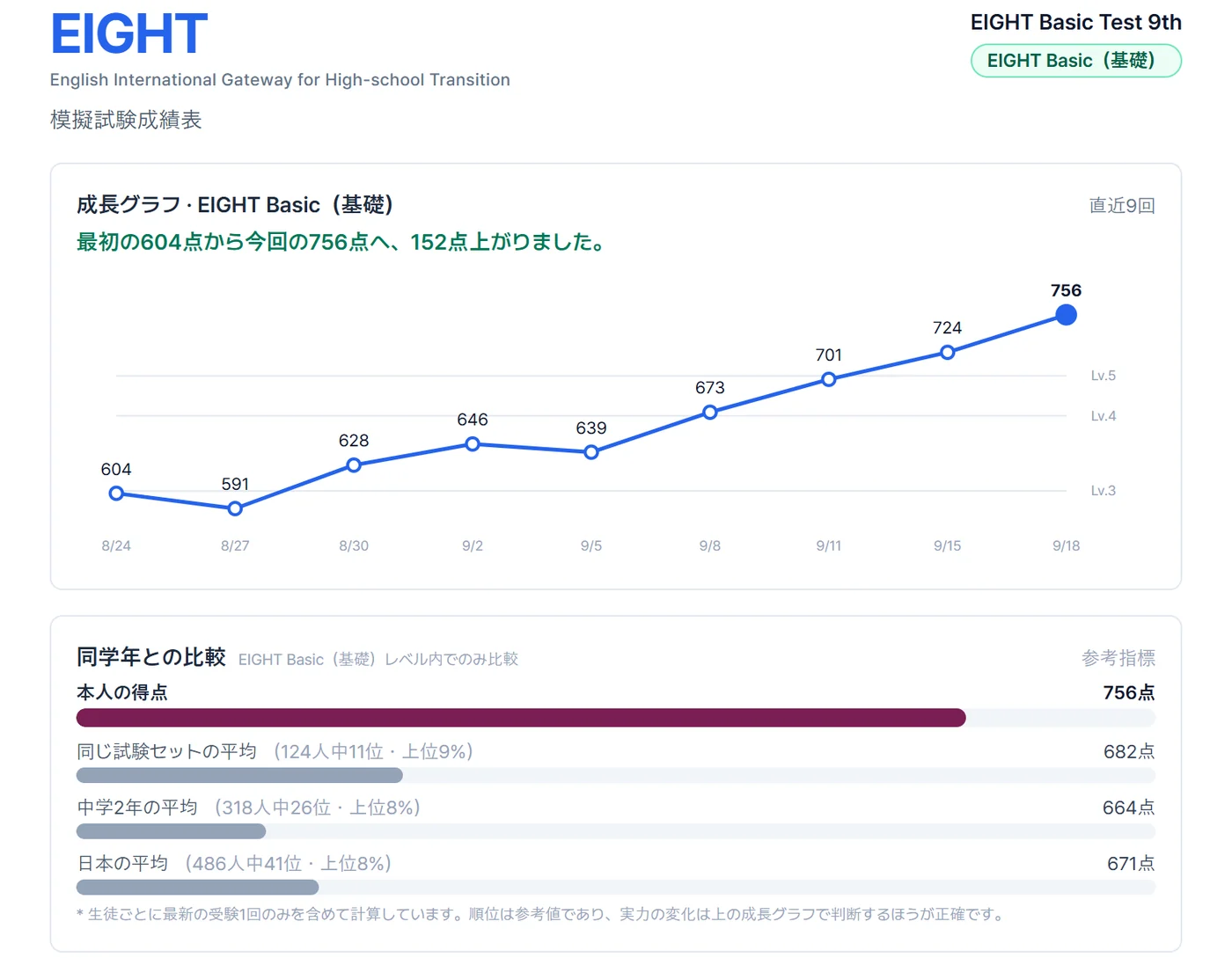This screenshot has height=958, width=1232.
Task: Click the 646 data point on 9/2
Action: pos(473,444)
